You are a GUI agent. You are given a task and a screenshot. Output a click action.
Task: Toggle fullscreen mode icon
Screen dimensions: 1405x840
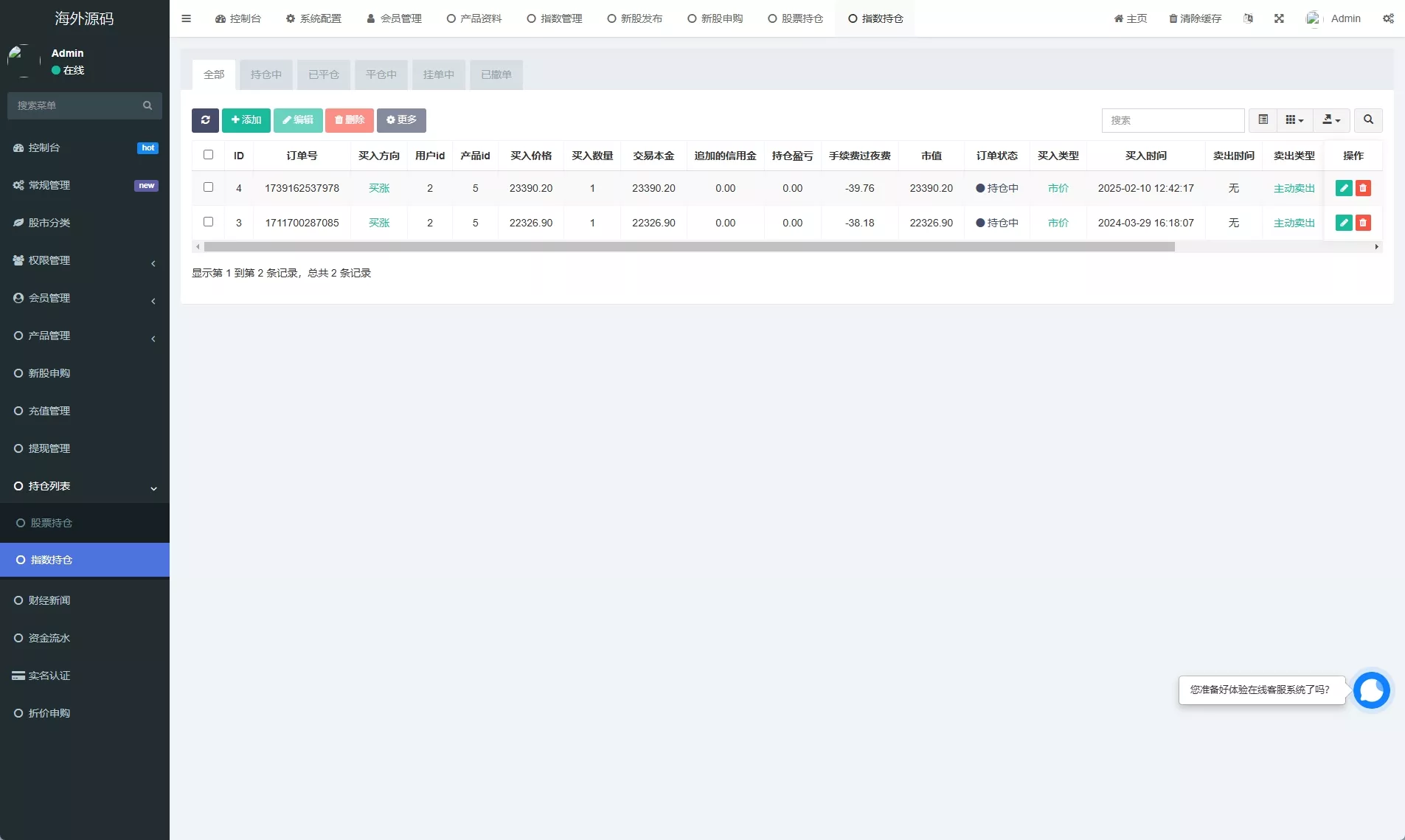point(1280,18)
